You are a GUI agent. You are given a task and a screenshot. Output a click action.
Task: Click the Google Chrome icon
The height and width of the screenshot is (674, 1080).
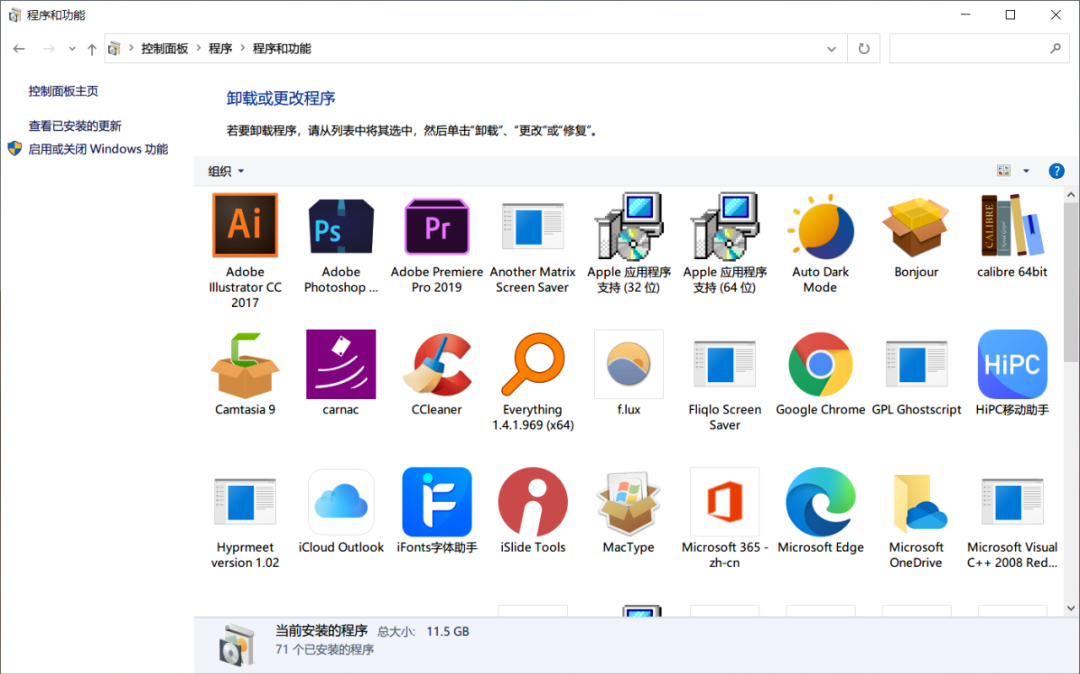820,364
